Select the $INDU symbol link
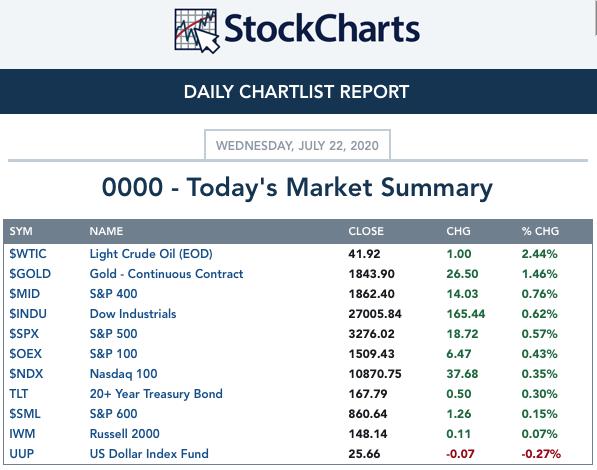 (28, 313)
